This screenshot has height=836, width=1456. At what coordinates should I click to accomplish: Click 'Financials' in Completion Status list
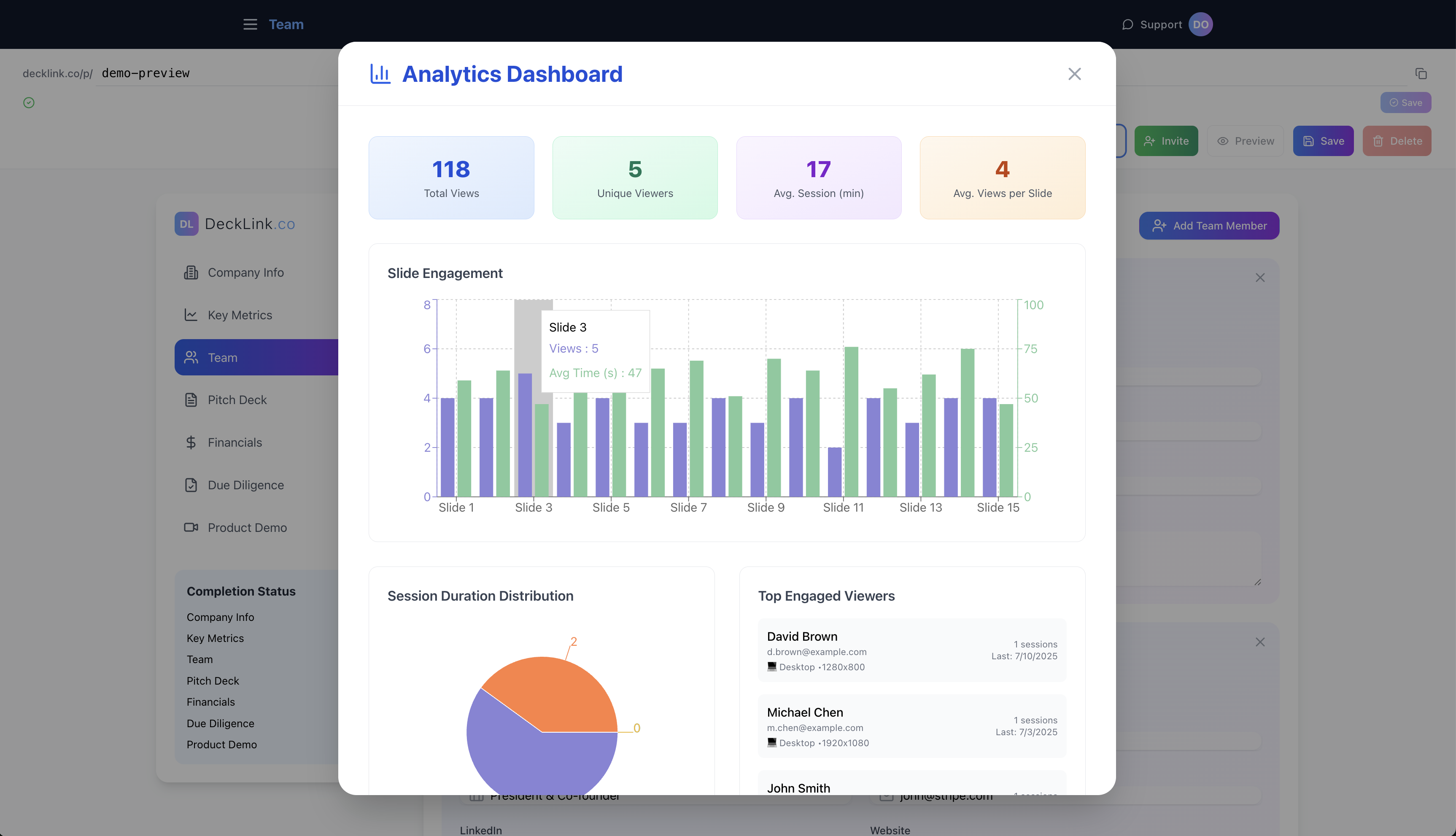pos(211,702)
